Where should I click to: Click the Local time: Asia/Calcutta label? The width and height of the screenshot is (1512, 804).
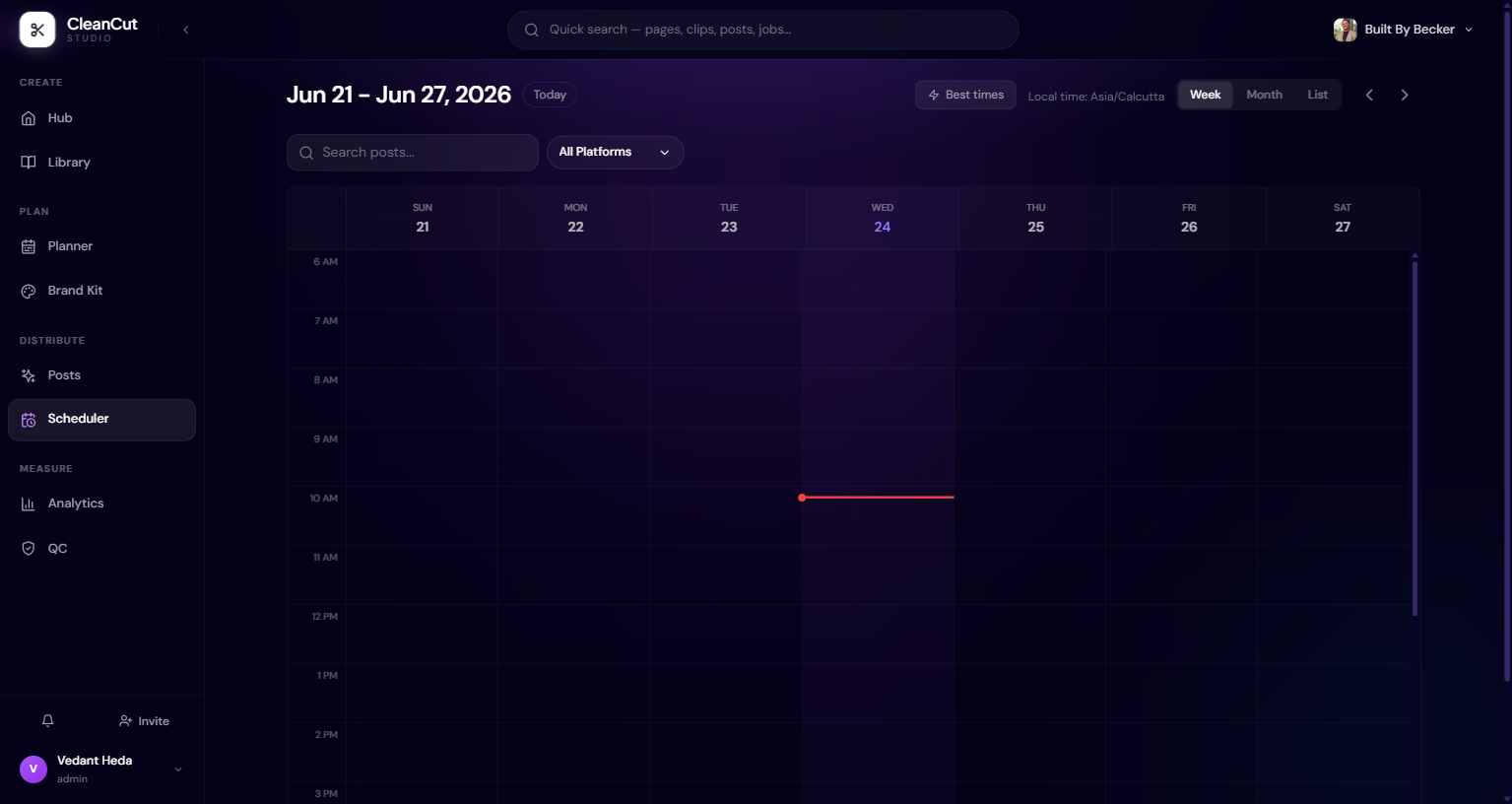(1095, 97)
